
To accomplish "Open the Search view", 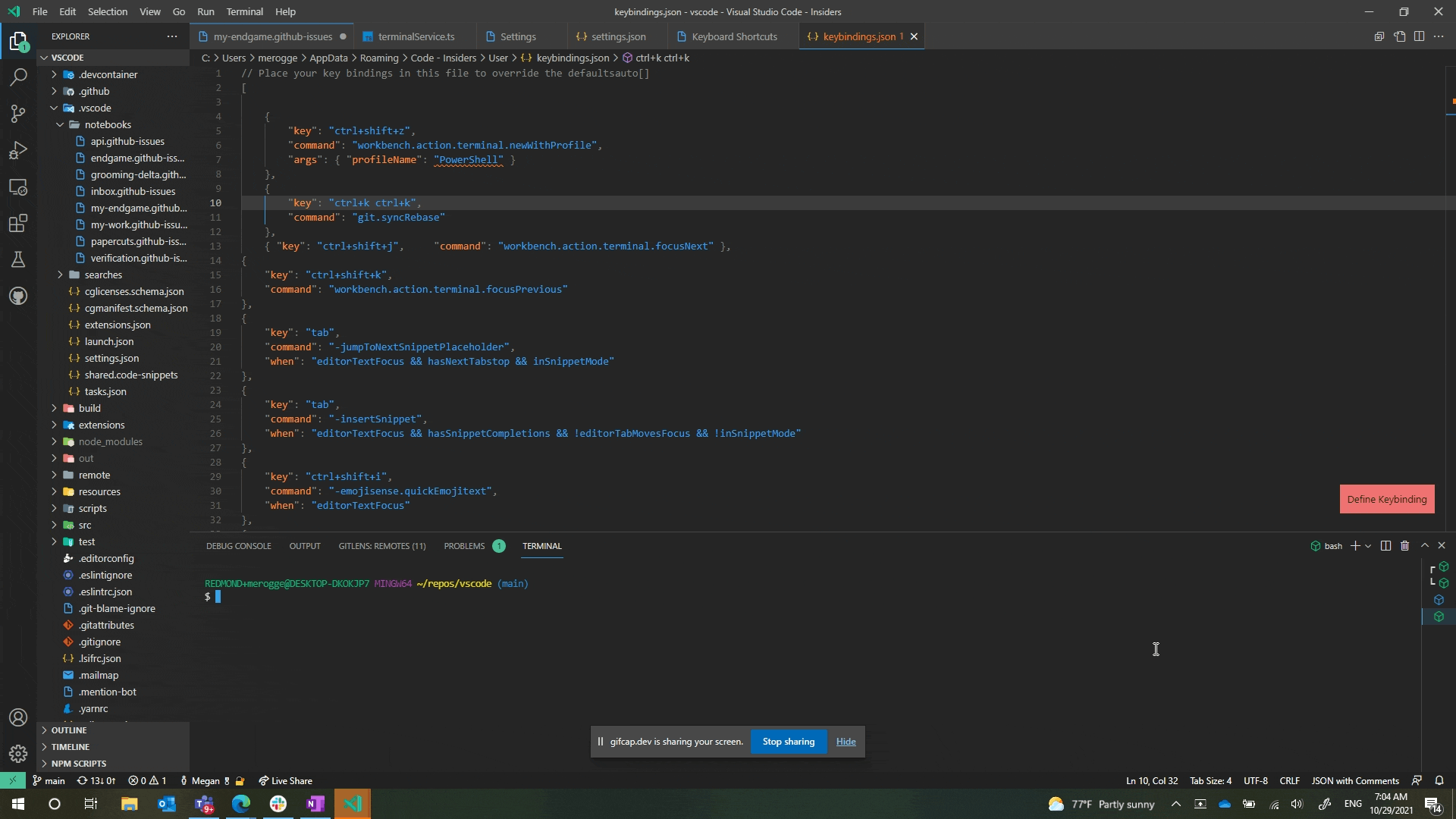I will click(x=18, y=77).
